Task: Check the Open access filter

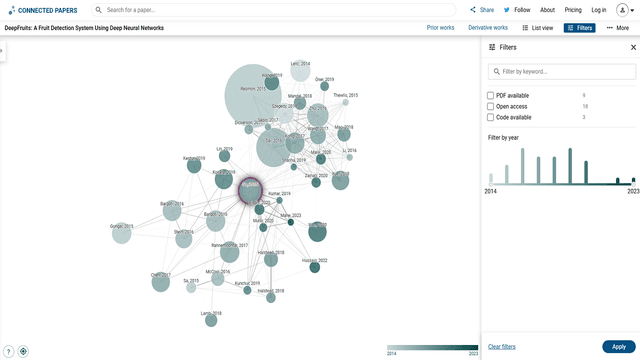Action: (491, 107)
